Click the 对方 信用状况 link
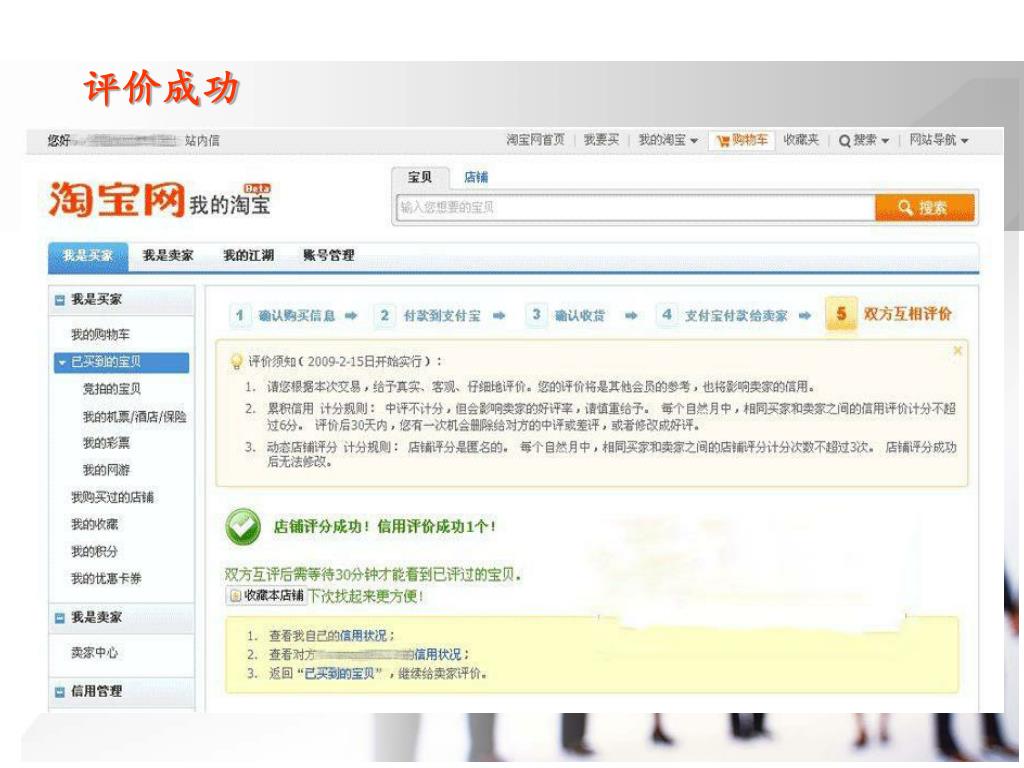This screenshot has height=768, width=1024. pos(438,654)
